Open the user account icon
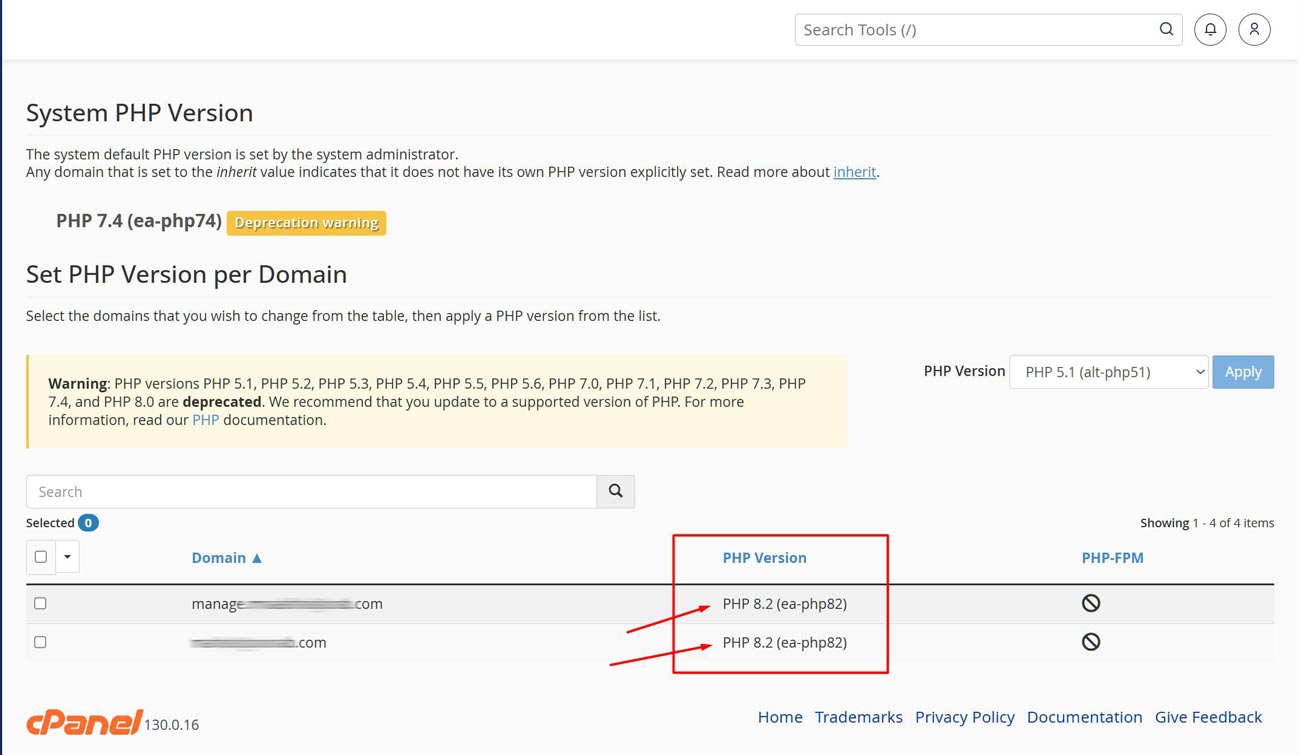Image resolution: width=1300 pixels, height=755 pixels. click(1254, 30)
